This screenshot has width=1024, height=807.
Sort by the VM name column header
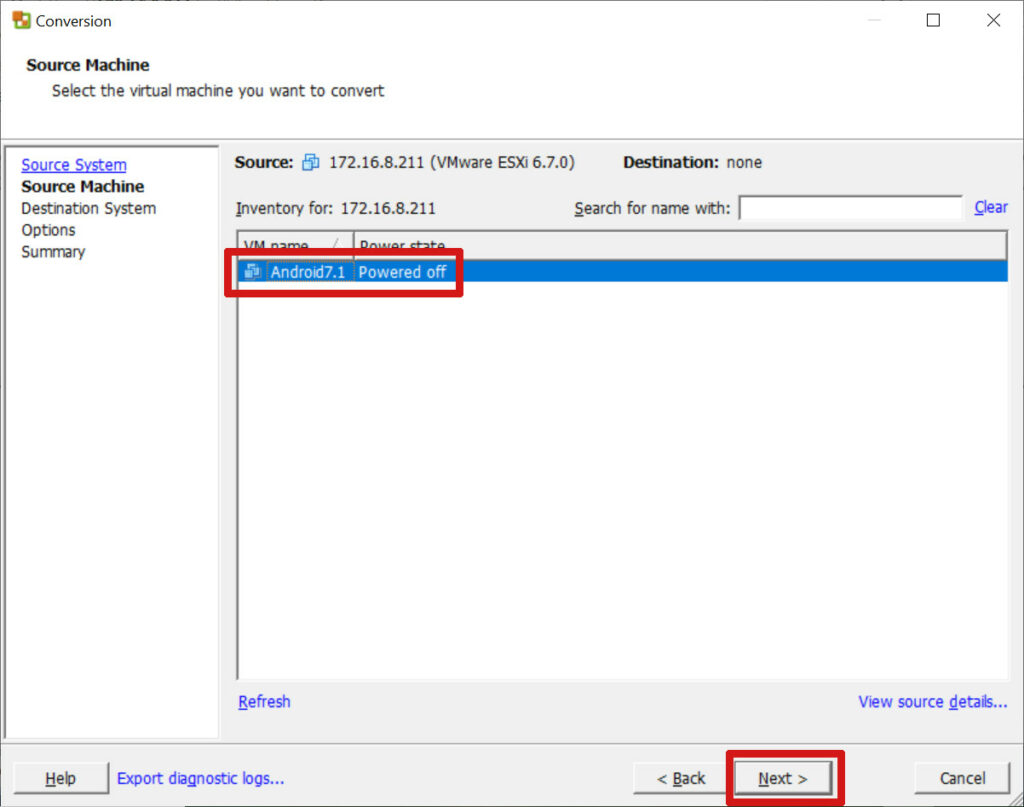[295, 245]
